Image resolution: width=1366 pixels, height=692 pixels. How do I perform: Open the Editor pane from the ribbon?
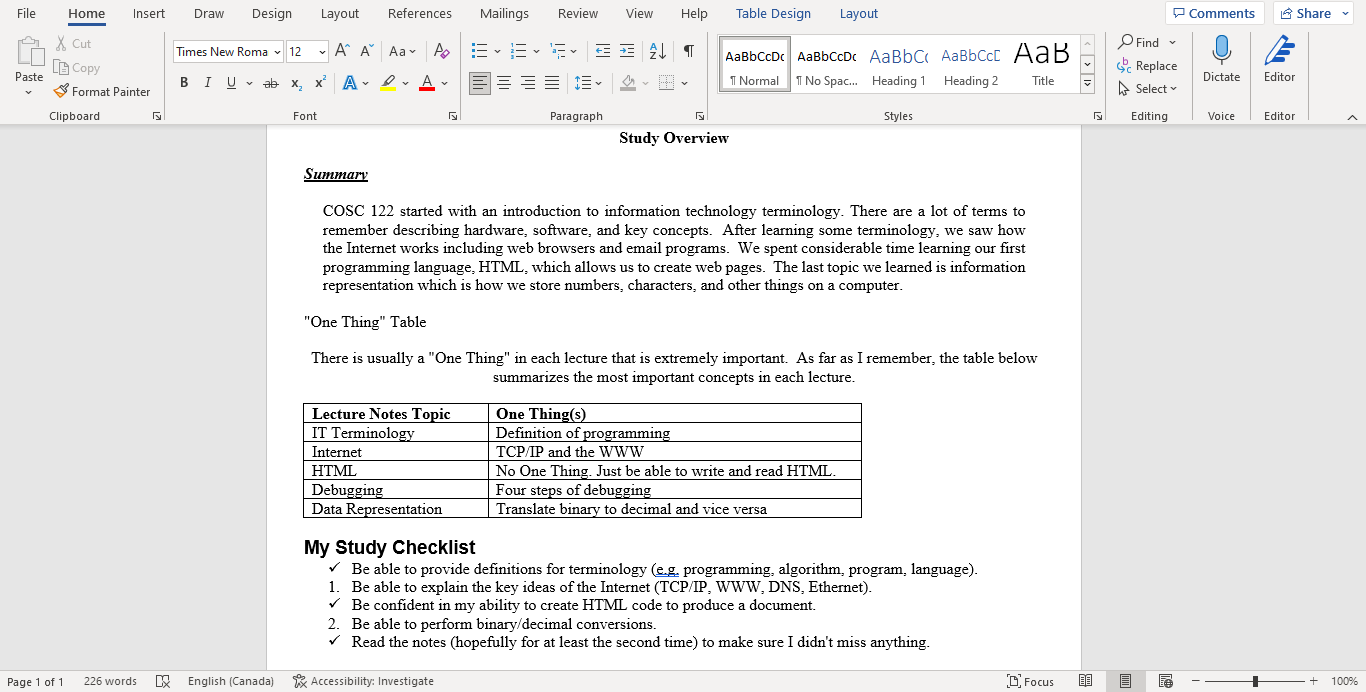[1279, 59]
